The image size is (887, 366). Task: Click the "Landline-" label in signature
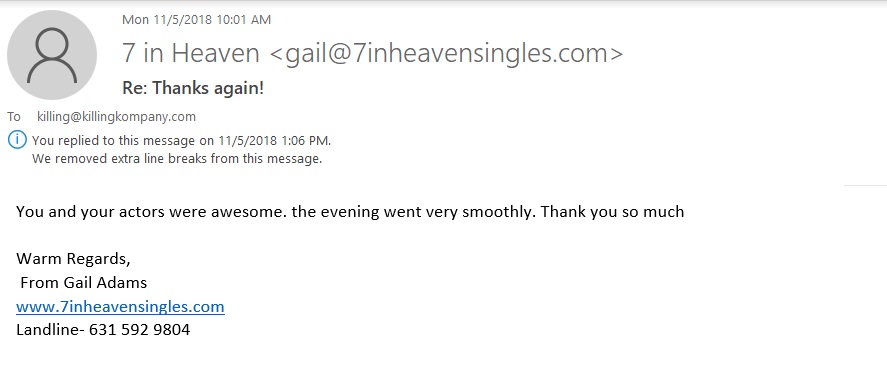(50, 329)
